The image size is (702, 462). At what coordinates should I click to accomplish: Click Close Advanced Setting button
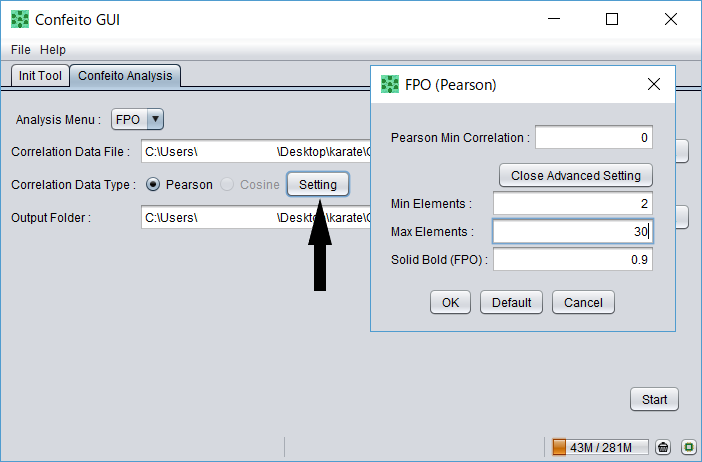click(x=576, y=175)
